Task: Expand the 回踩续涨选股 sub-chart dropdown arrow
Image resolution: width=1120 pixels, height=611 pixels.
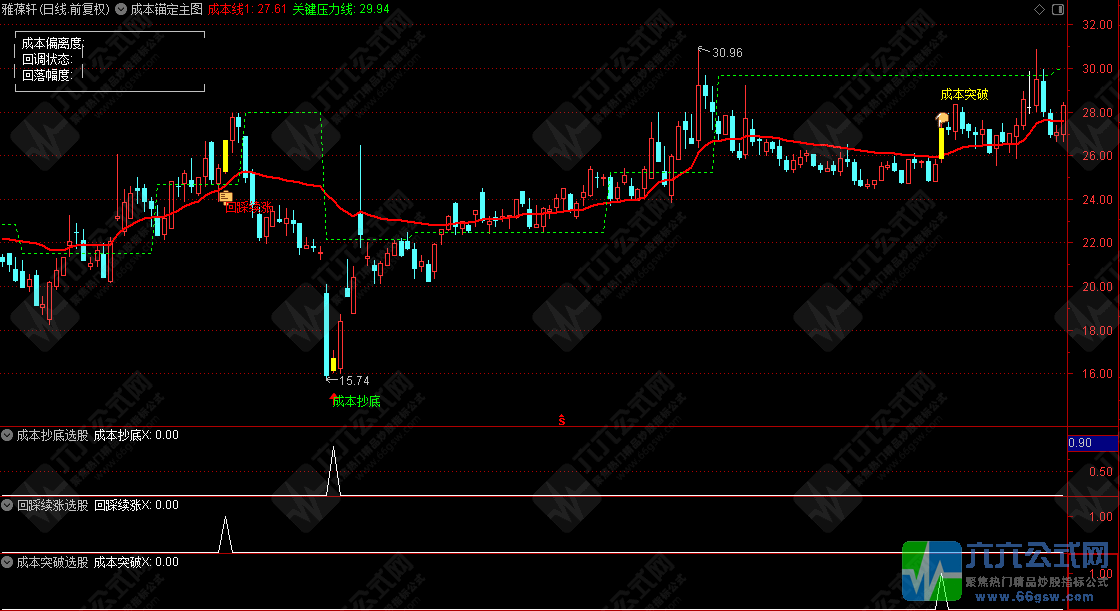Action: click(8, 506)
